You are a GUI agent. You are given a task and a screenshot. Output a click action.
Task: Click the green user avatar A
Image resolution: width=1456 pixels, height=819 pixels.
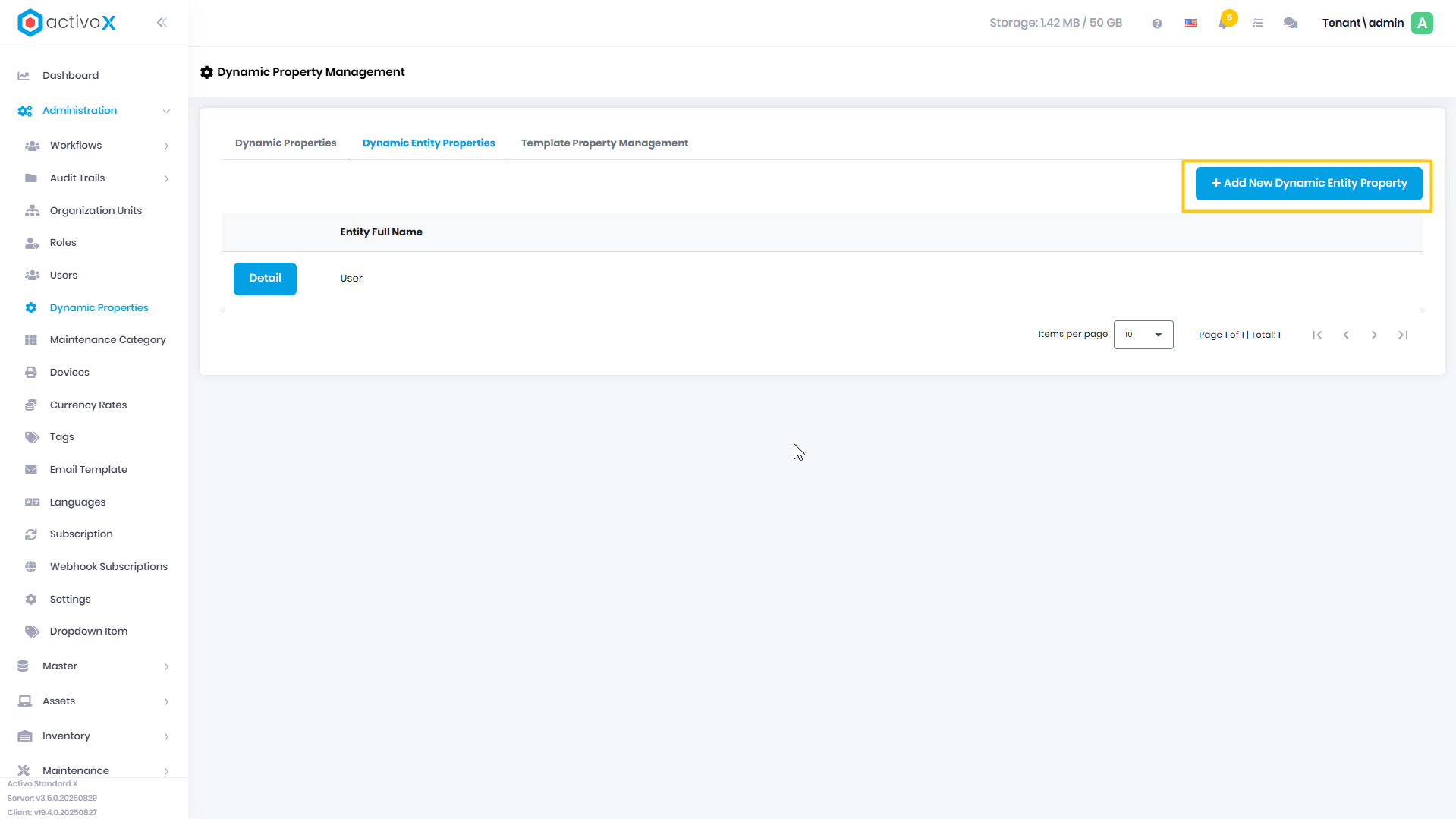click(1423, 23)
